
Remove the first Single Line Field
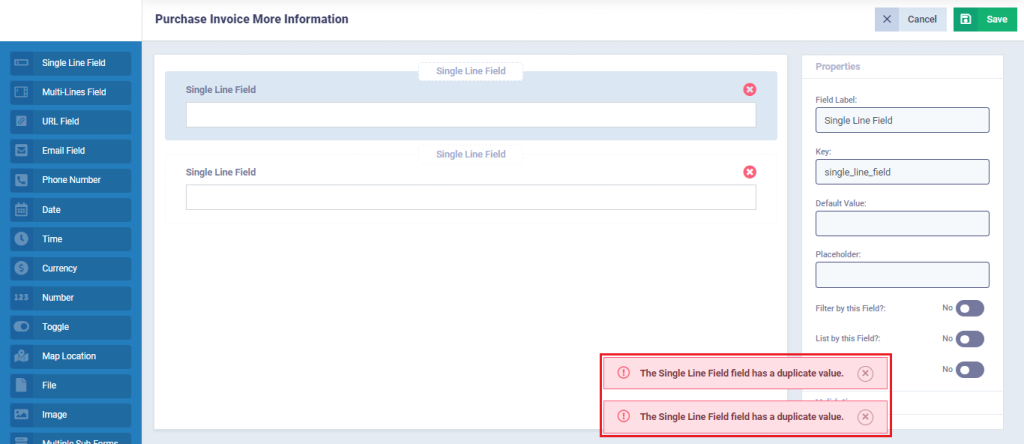tap(750, 89)
